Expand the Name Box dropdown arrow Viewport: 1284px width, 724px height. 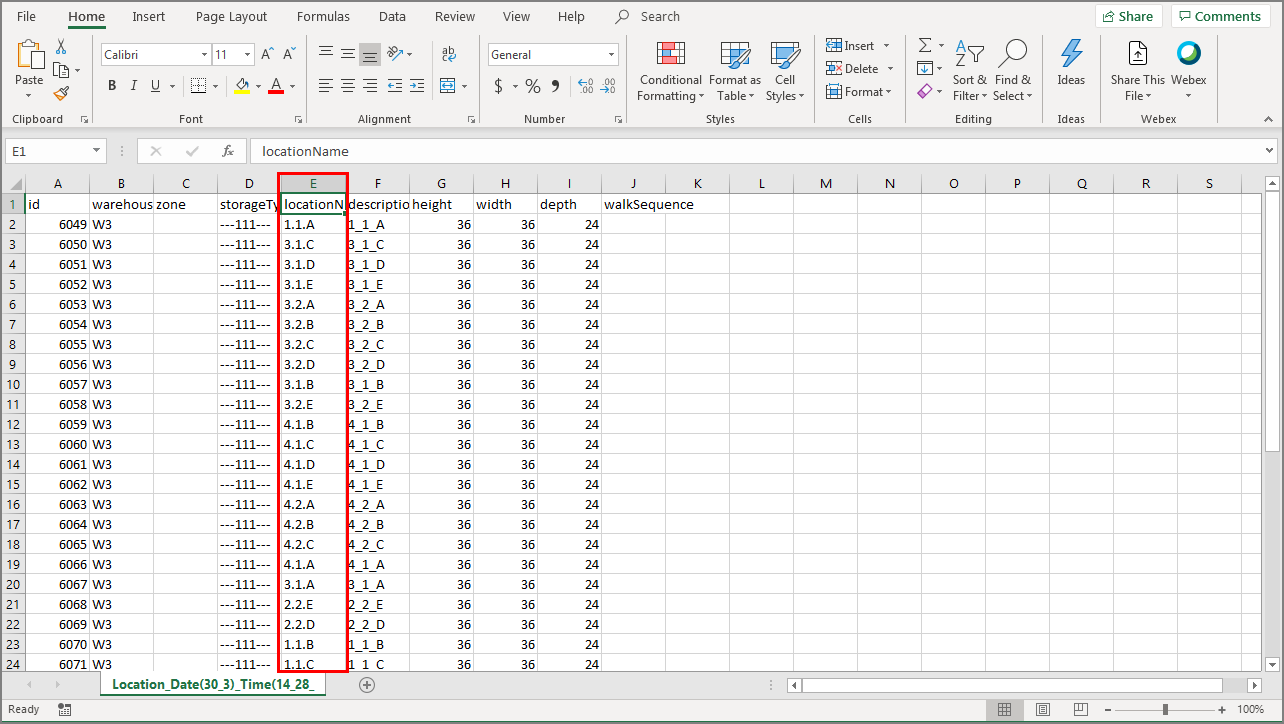point(97,151)
